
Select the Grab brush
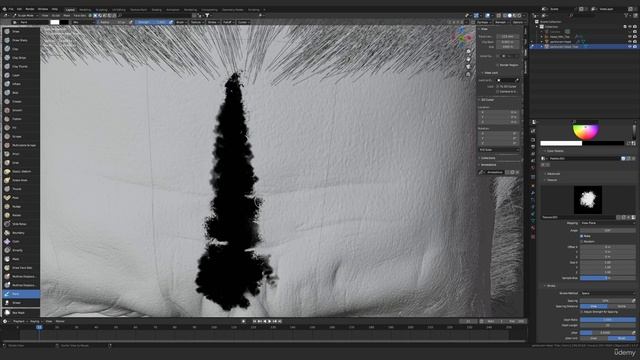click(21, 163)
